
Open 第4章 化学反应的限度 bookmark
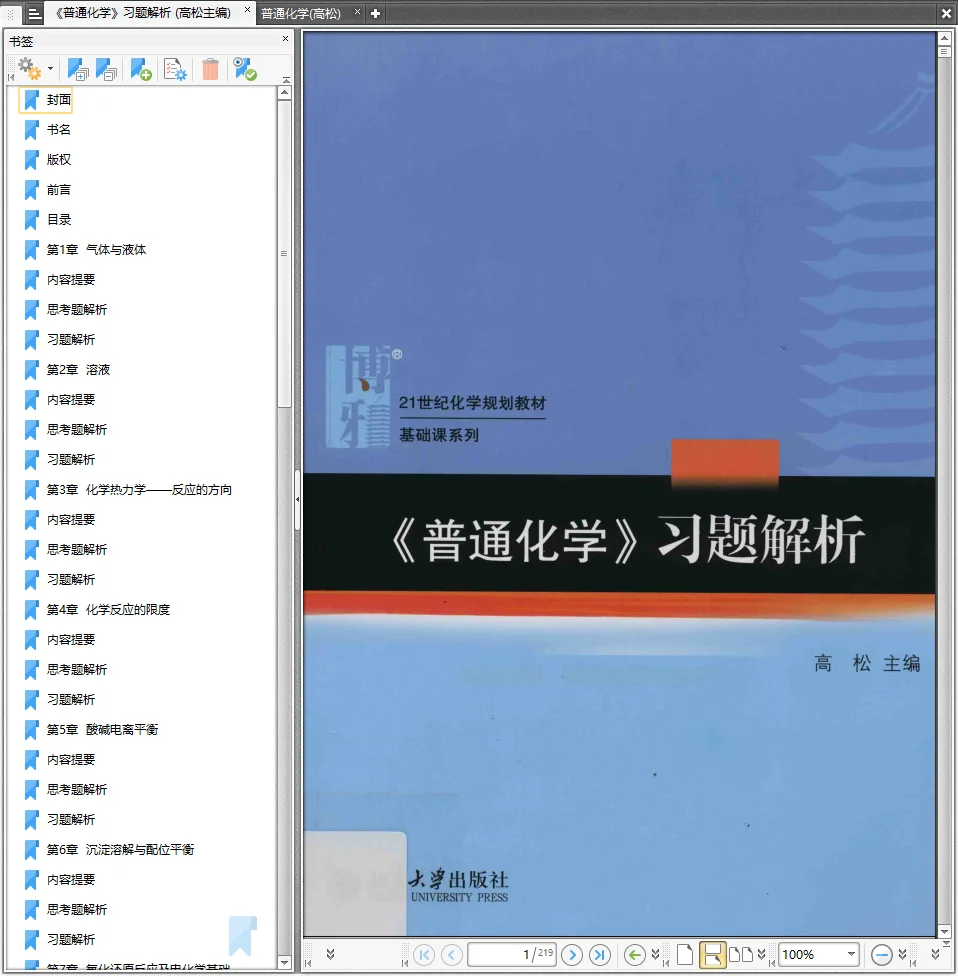pyautogui.click(x=108, y=609)
